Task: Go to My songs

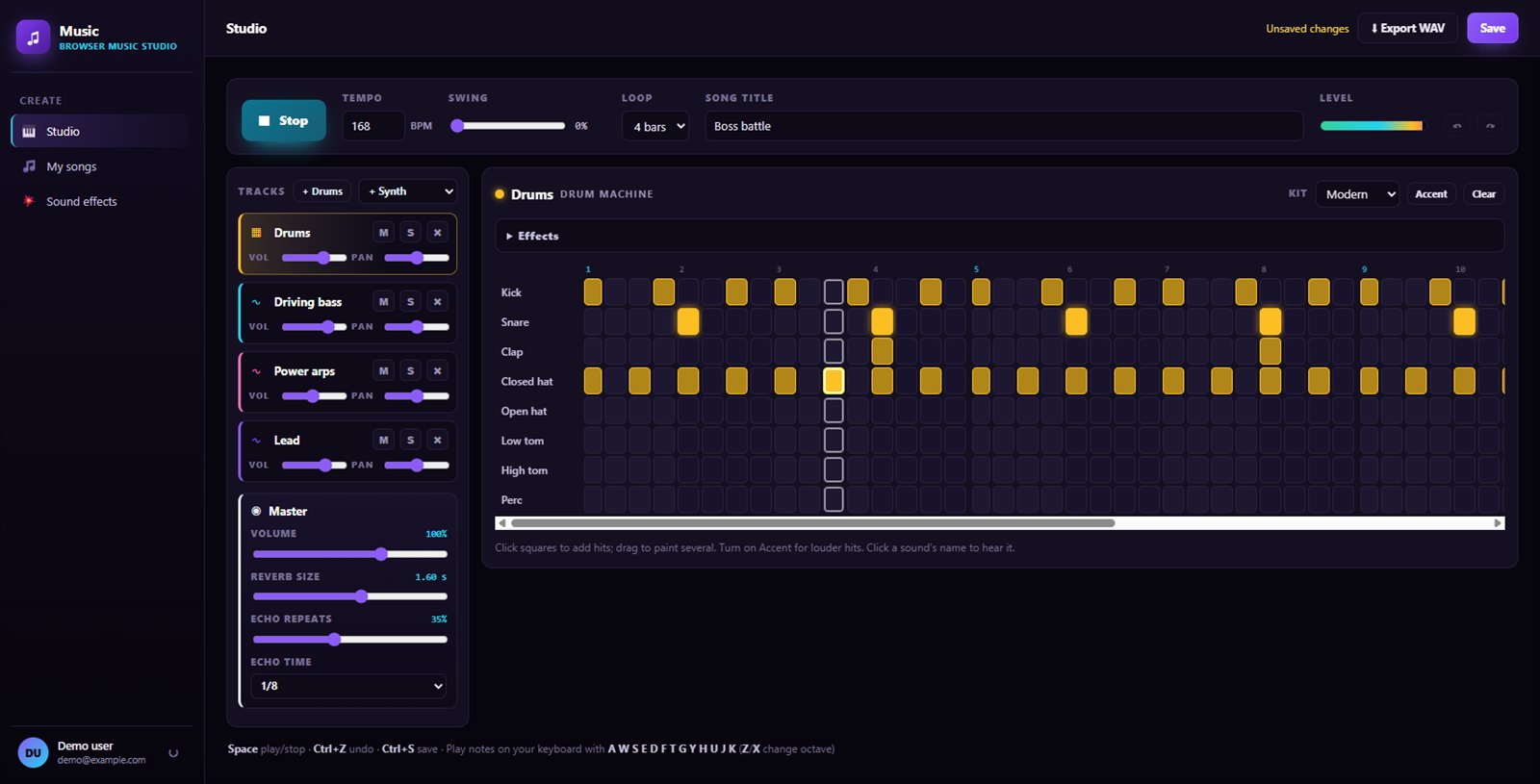Action: click(x=101, y=166)
